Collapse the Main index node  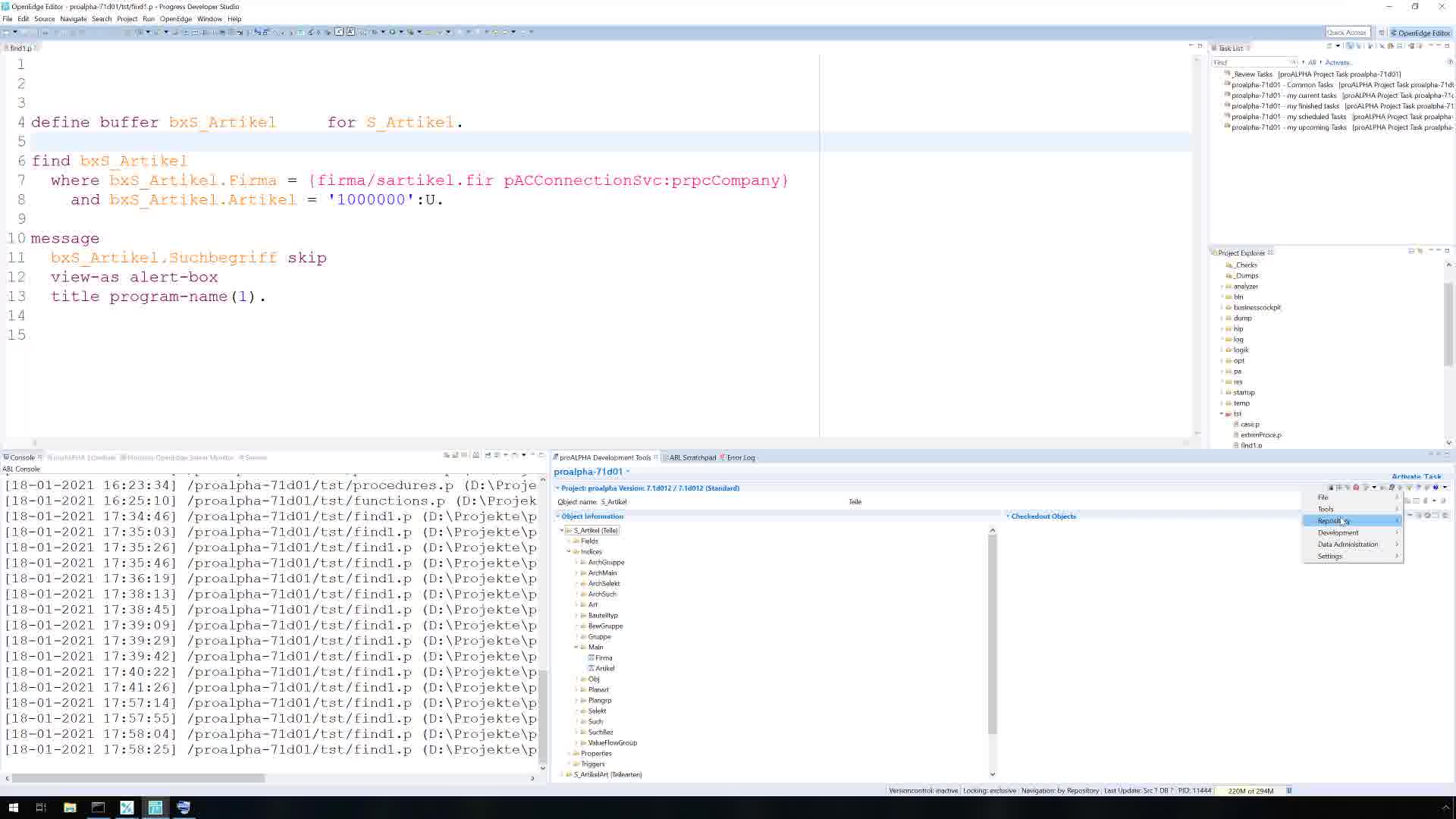576,647
